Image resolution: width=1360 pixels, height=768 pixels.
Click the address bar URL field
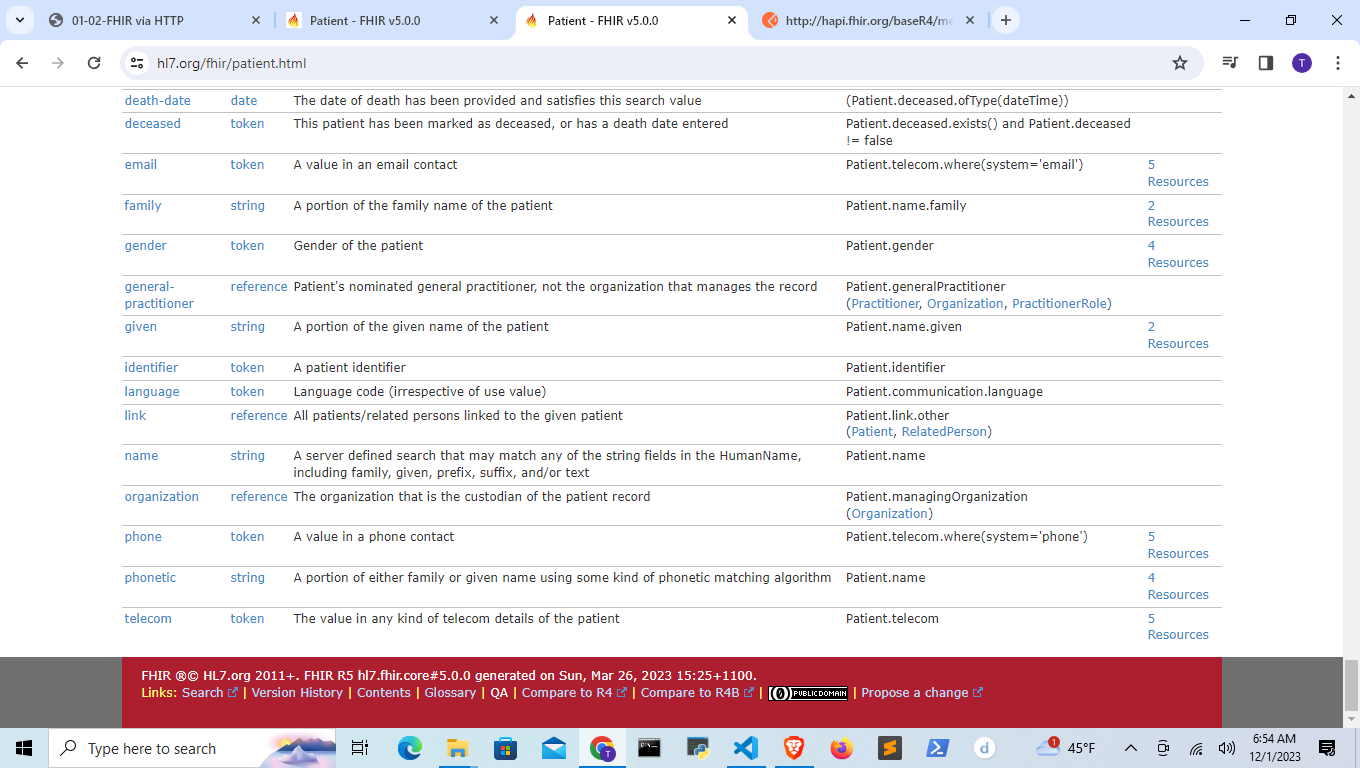click(x=660, y=63)
